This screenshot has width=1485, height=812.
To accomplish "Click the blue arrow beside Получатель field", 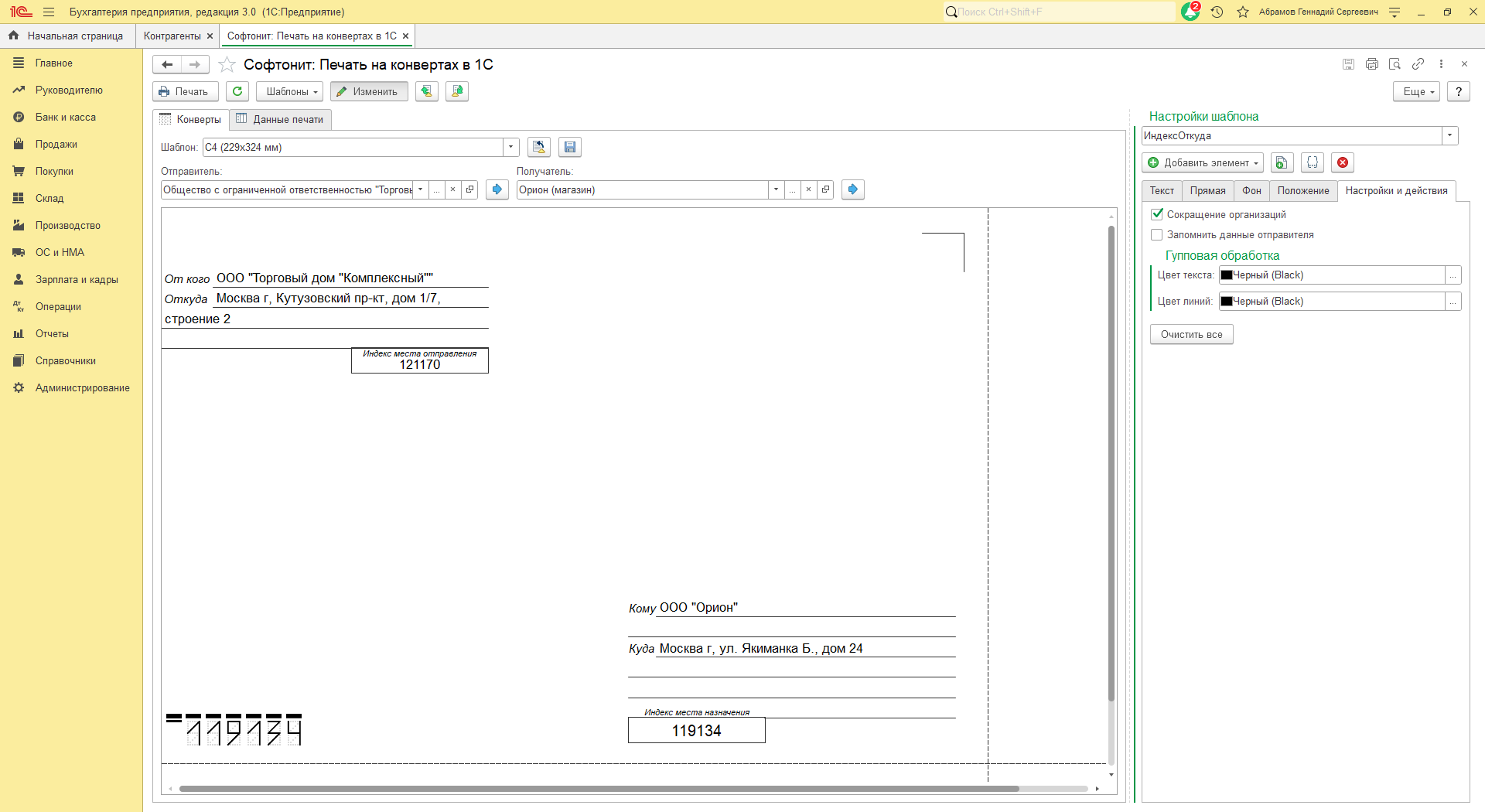I will [852, 189].
